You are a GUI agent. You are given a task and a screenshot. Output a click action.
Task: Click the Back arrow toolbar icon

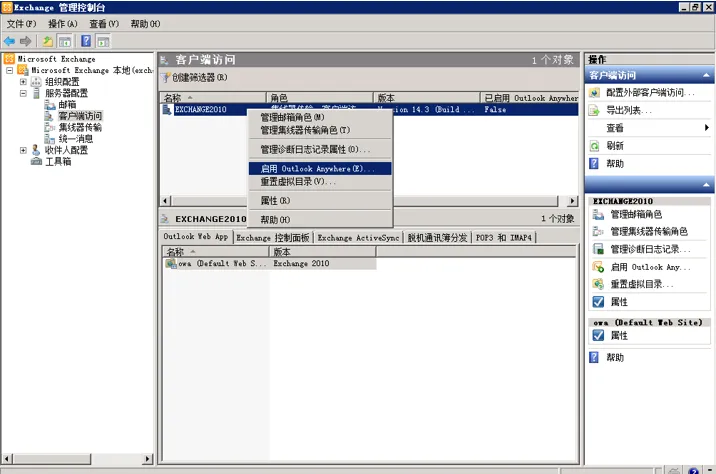point(9,42)
